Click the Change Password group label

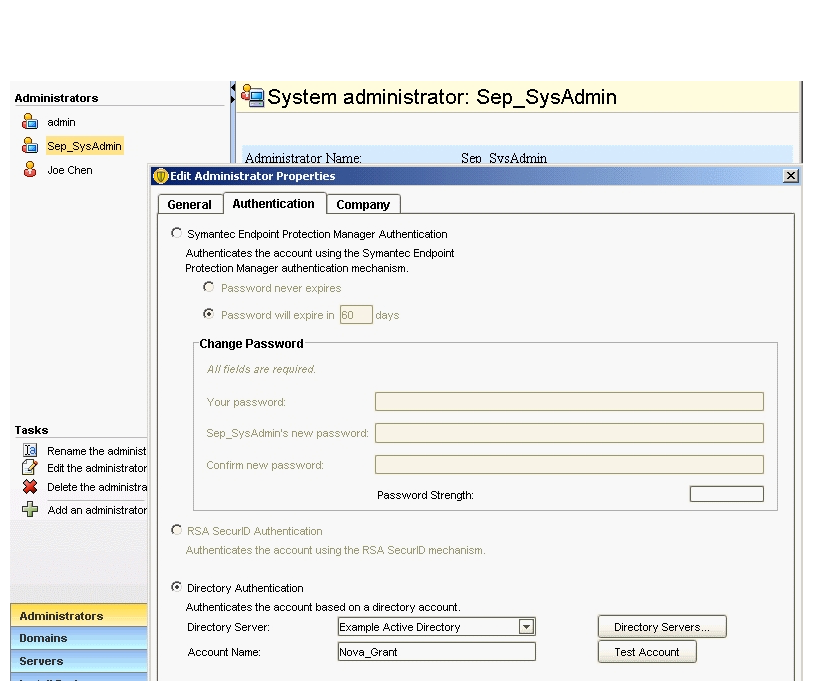(251, 344)
